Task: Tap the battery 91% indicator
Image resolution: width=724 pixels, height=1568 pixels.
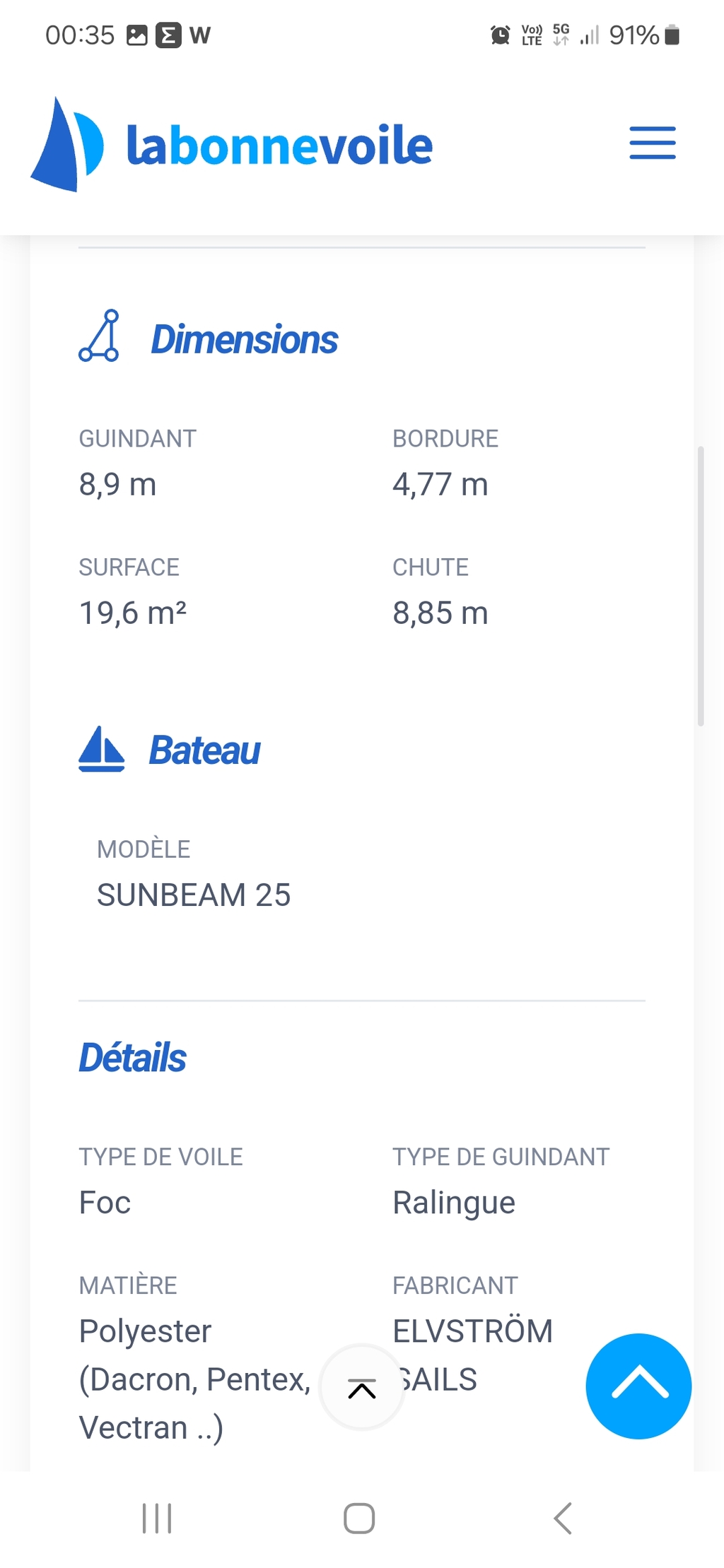Action: click(644, 35)
